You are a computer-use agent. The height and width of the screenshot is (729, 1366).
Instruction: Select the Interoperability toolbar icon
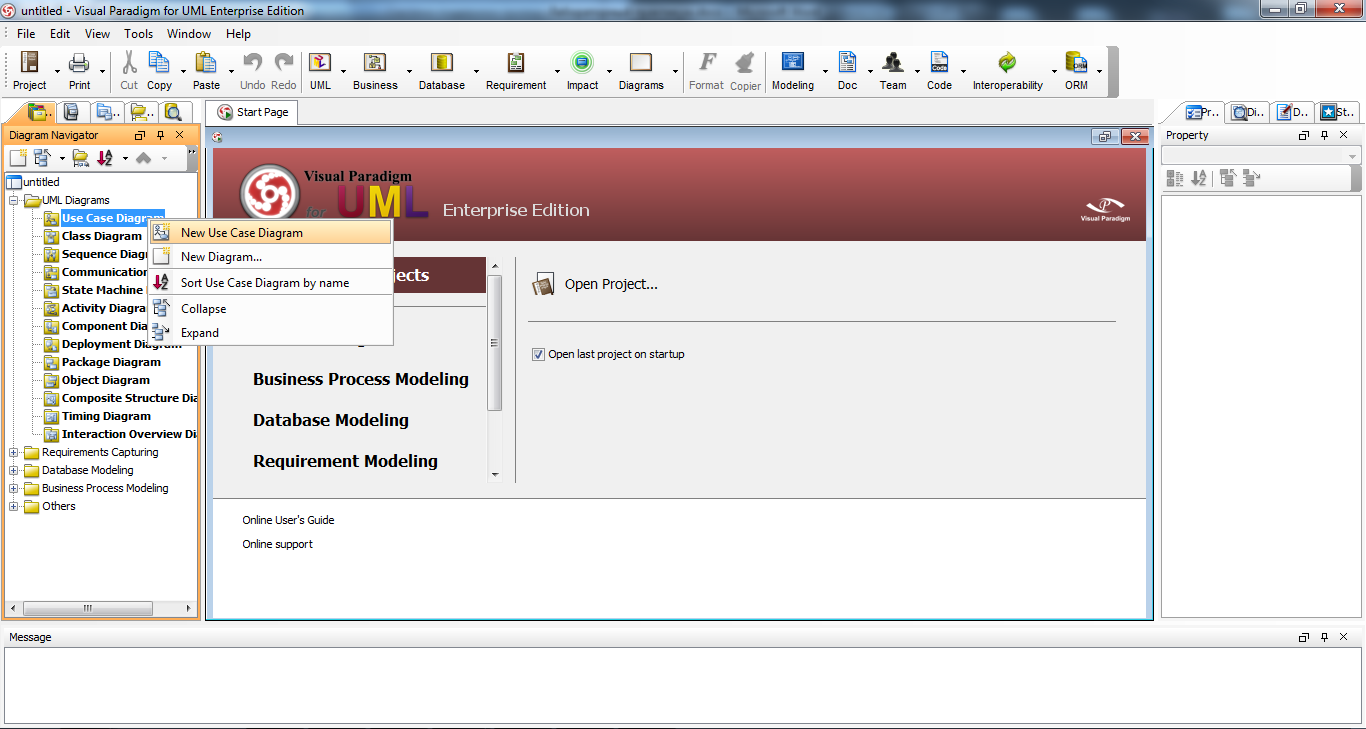pyautogui.click(x=1007, y=63)
